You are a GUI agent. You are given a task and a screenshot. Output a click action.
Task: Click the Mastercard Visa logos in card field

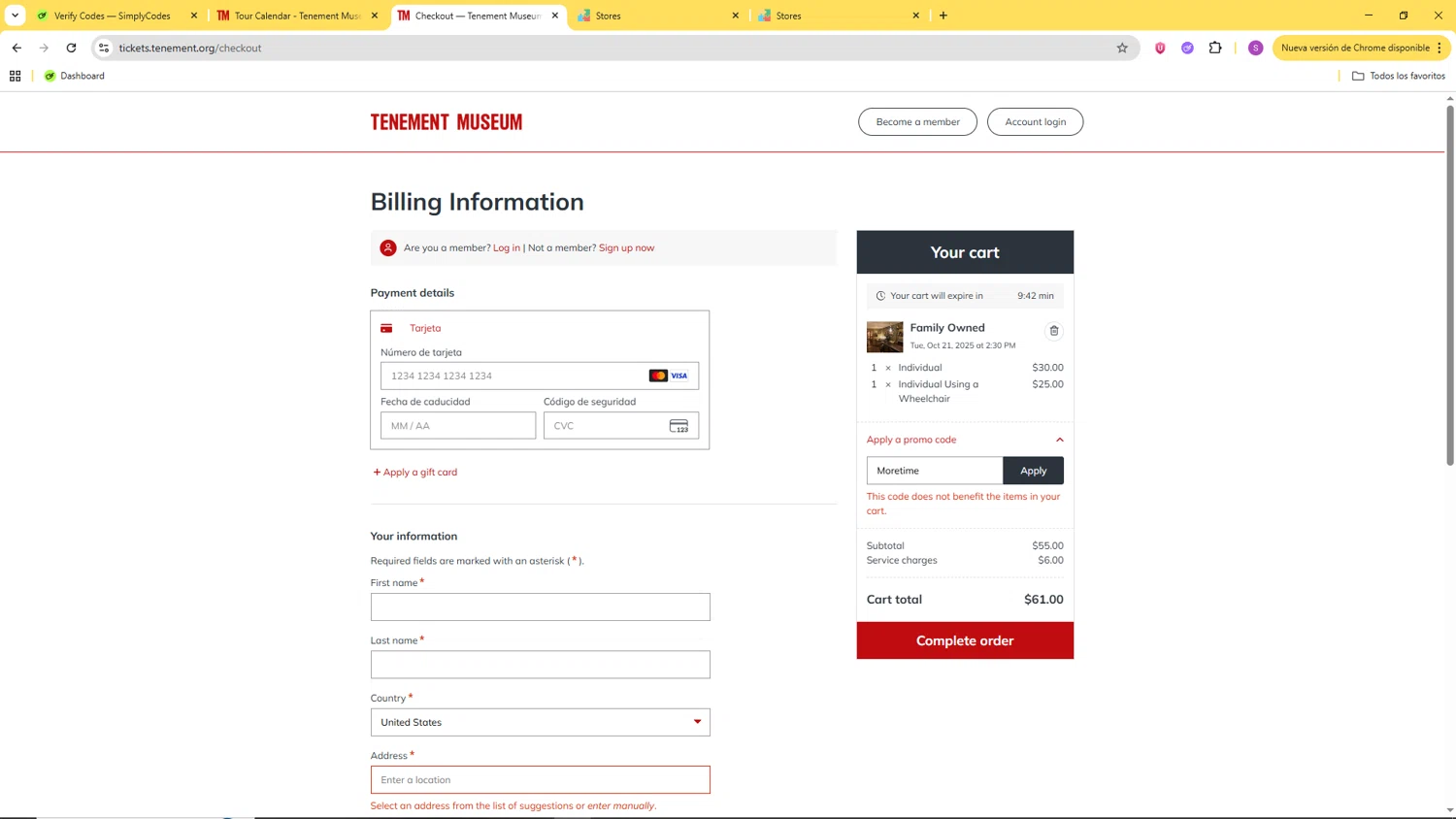pyautogui.click(x=669, y=376)
